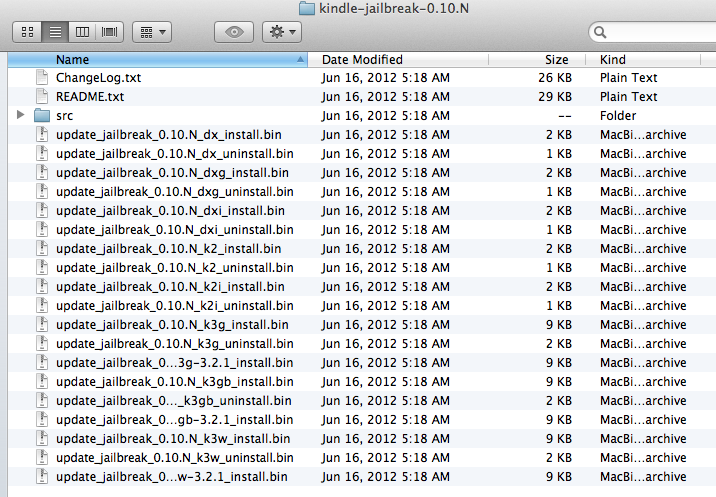Click file name update_jailbreak_0.10.N_dx_install.bin
Image resolution: width=716 pixels, height=497 pixels.
click(168, 135)
